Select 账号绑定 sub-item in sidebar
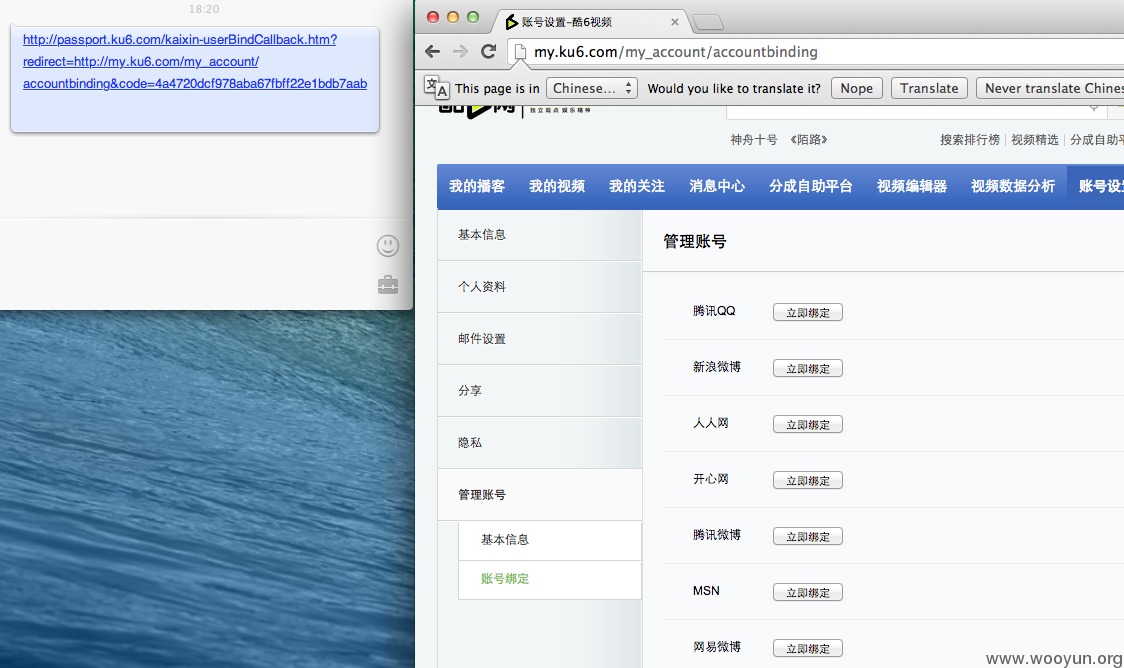Image resolution: width=1124 pixels, height=668 pixels. coord(550,579)
